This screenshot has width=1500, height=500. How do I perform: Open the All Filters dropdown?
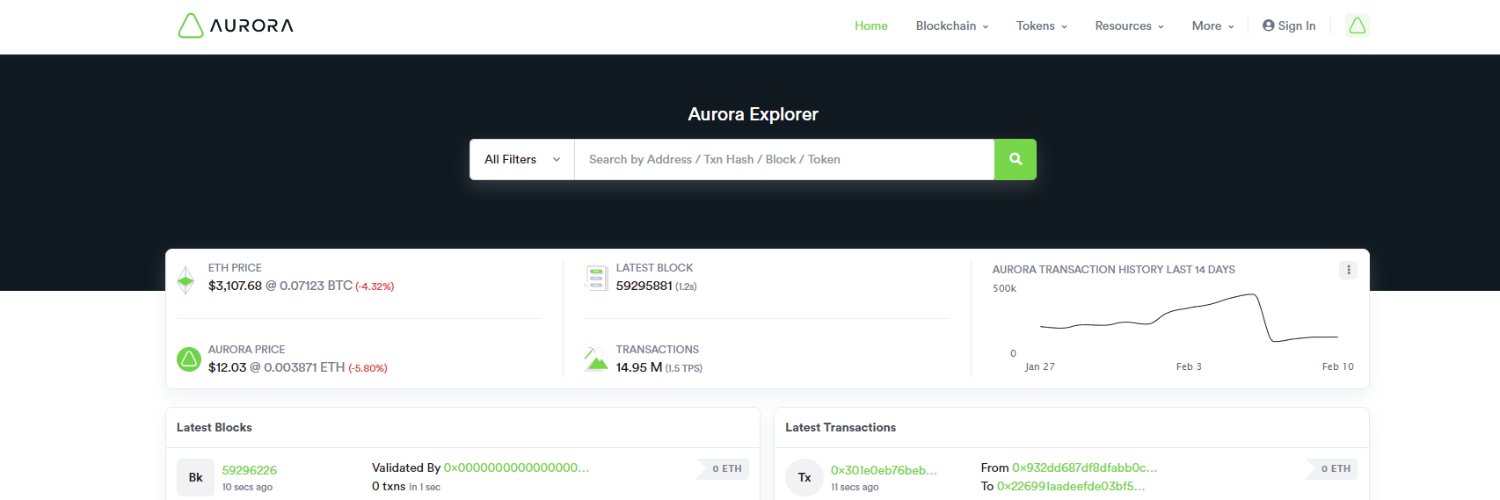click(x=522, y=159)
